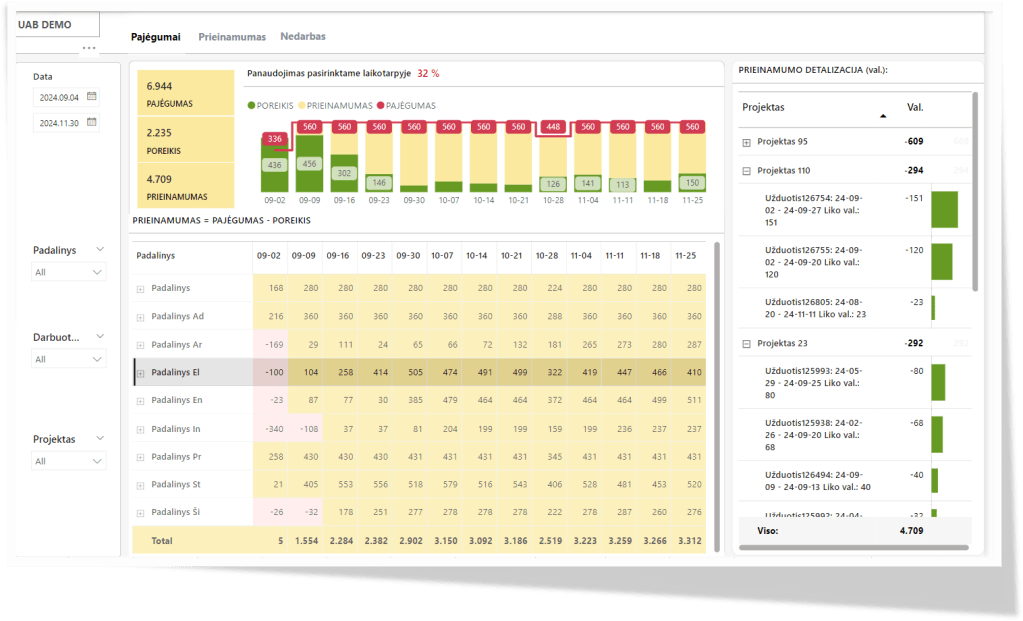Open the Padalinys filter dropdown
The image size is (1023, 621).
tap(68, 272)
